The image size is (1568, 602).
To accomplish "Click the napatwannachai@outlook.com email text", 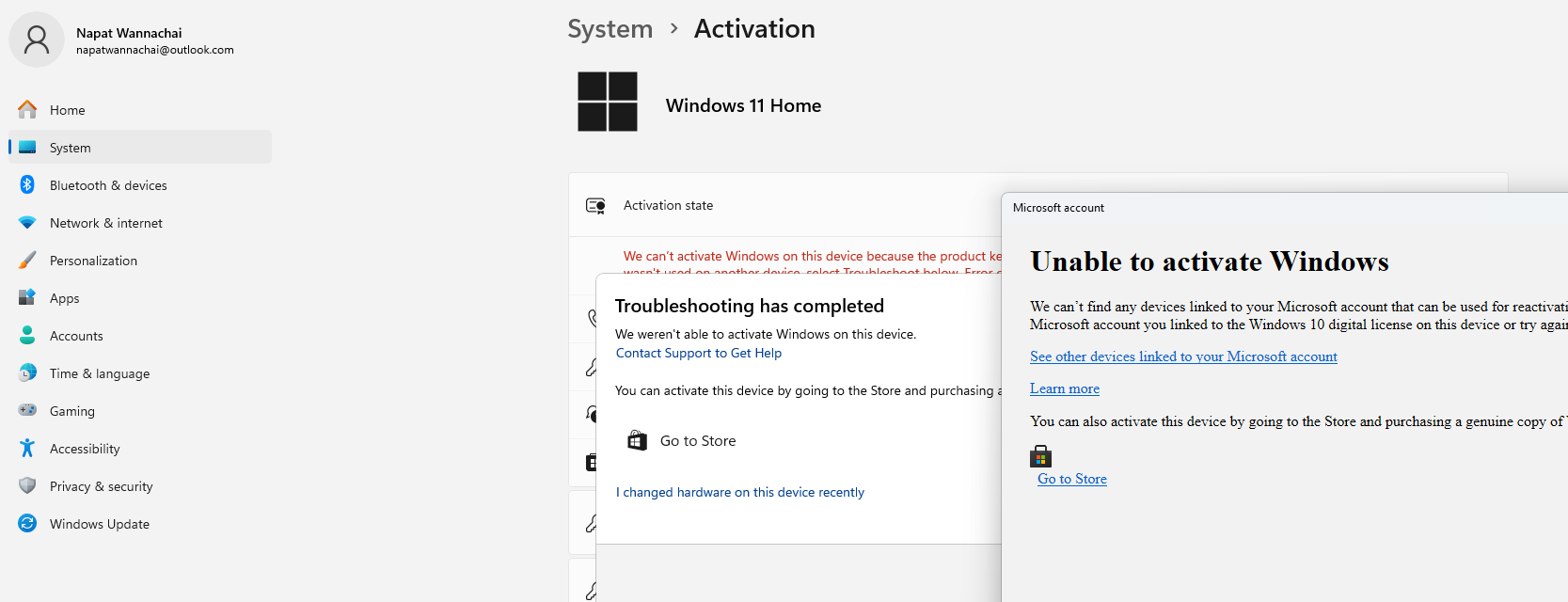I will 155,50.
